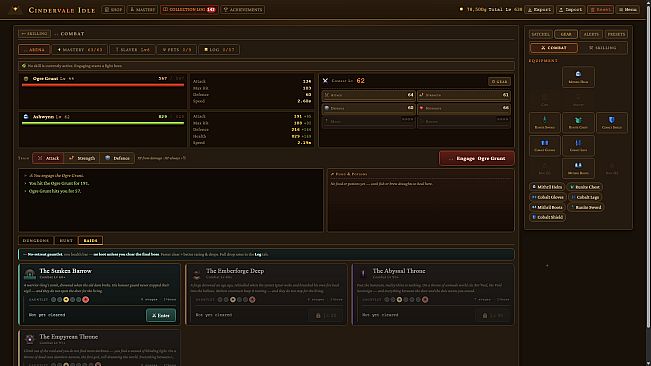
Task: Set training style to Defence
Action: coord(117,158)
